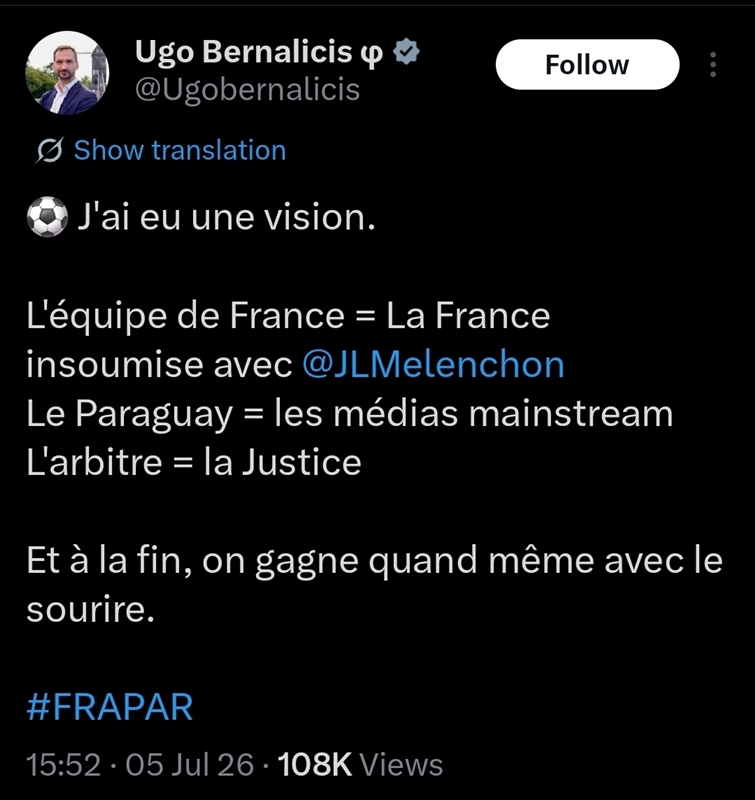This screenshot has width=755, height=800.
Task: Click the 15:52 timestamp
Action: point(63,765)
